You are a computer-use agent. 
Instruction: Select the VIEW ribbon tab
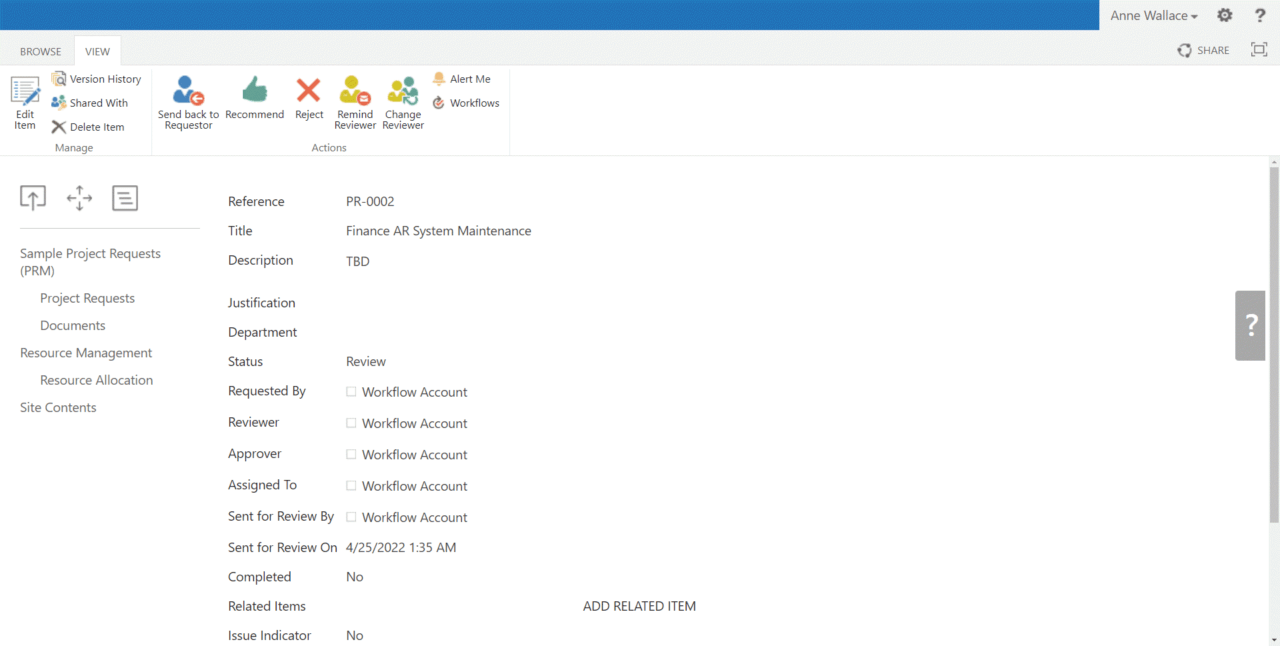(97, 50)
